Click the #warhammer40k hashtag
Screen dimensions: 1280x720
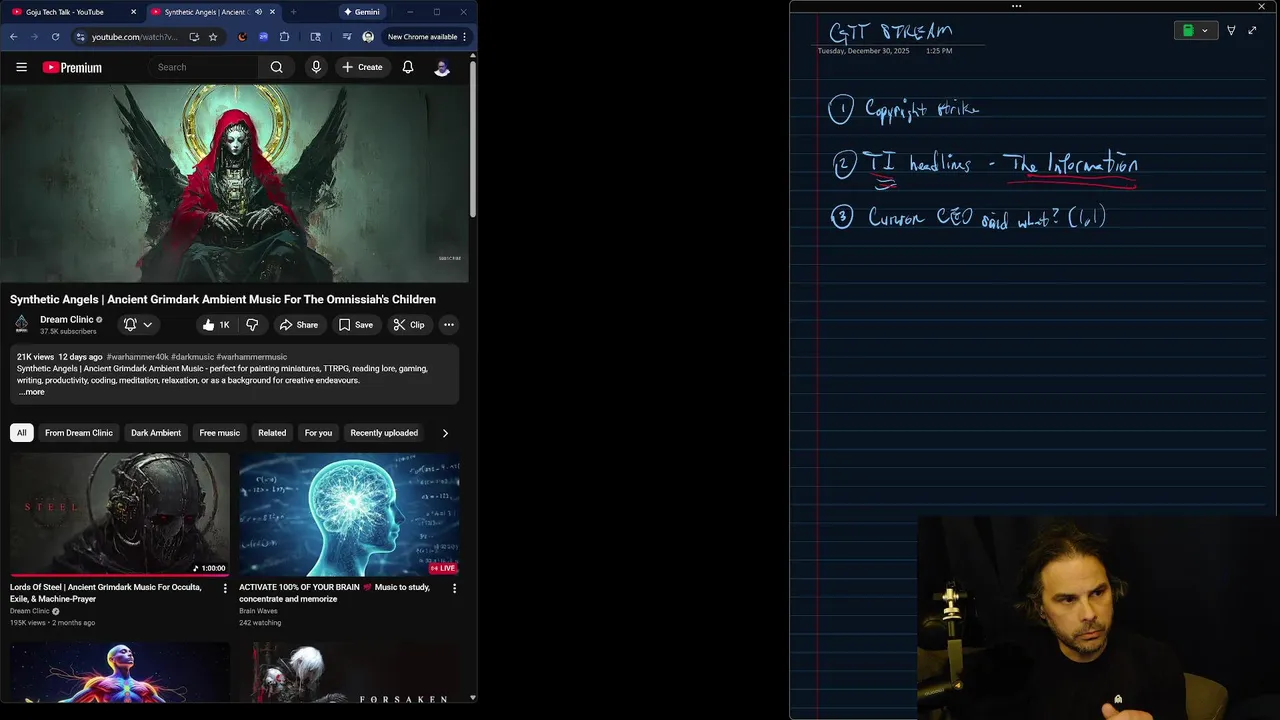pos(138,357)
